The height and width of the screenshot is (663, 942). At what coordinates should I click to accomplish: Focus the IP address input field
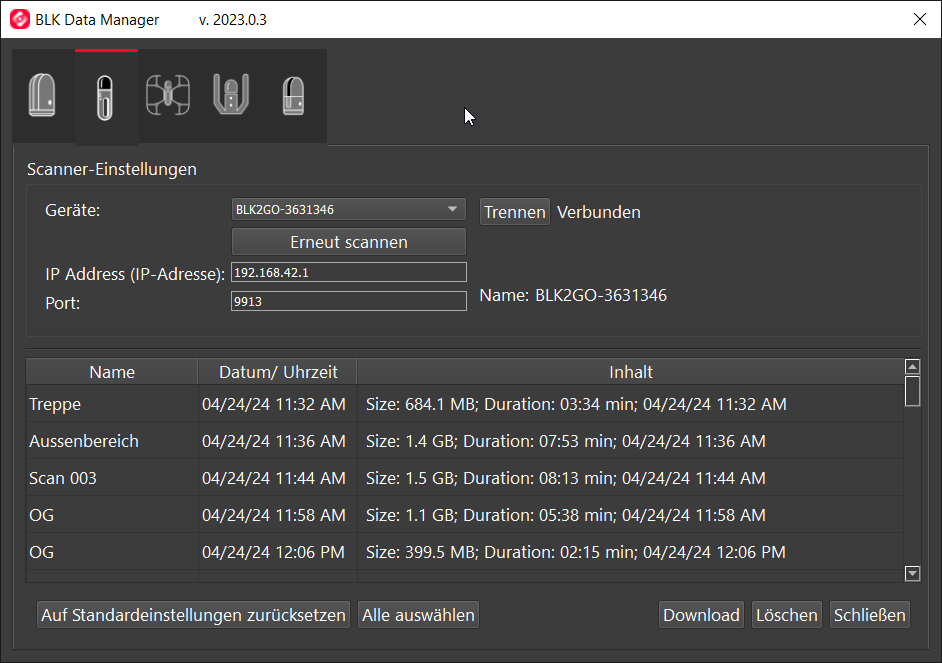pyautogui.click(x=348, y=272)
